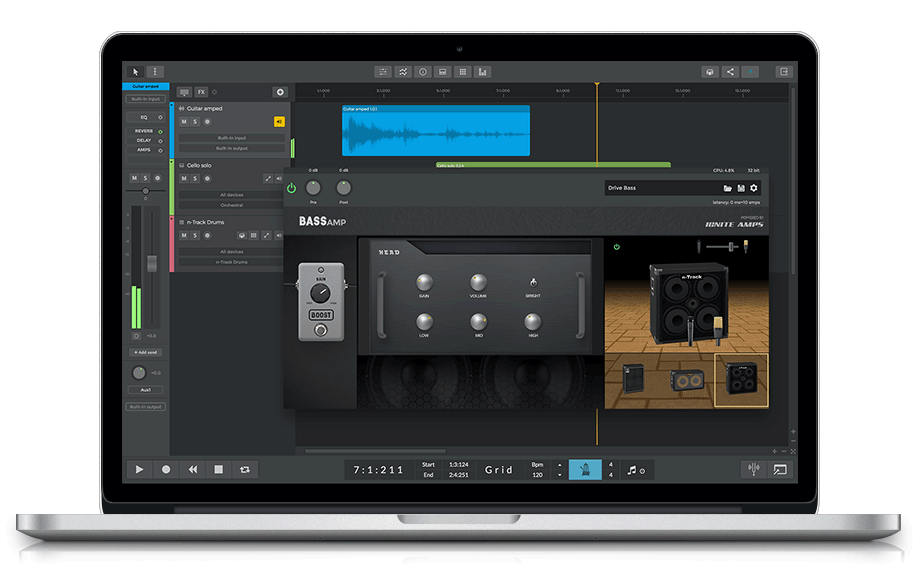Solo the Cello solo track
924x577 pixels.
coord(194,178)
